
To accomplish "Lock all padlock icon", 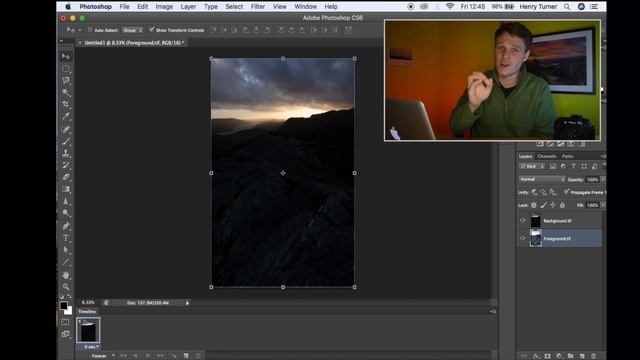I will (562, 205).
